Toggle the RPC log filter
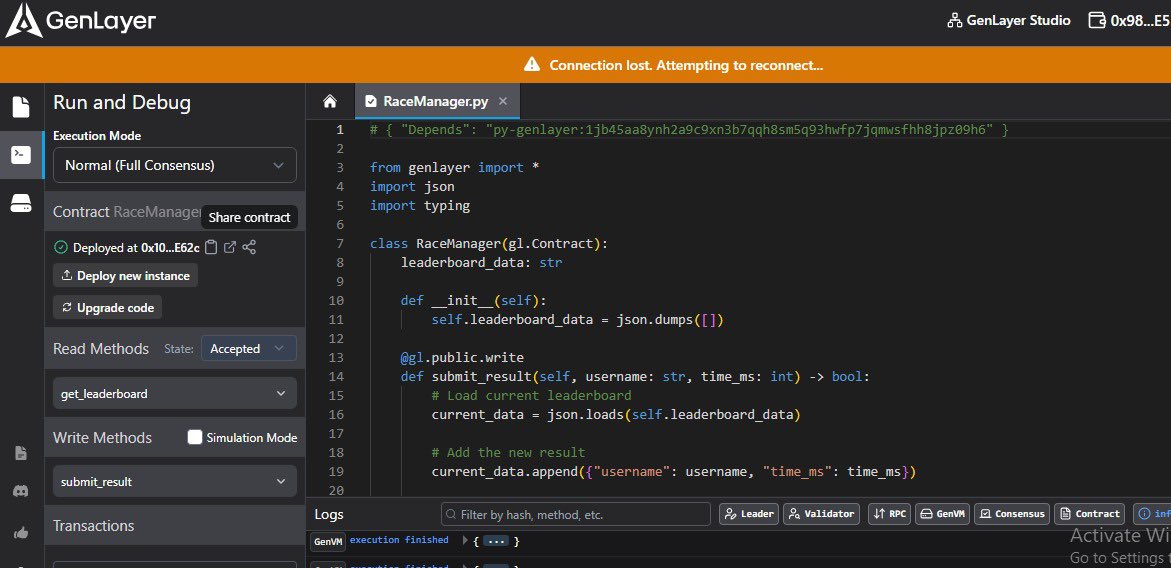Viewport: 1171px width, 568px height. tap(889, 514)
